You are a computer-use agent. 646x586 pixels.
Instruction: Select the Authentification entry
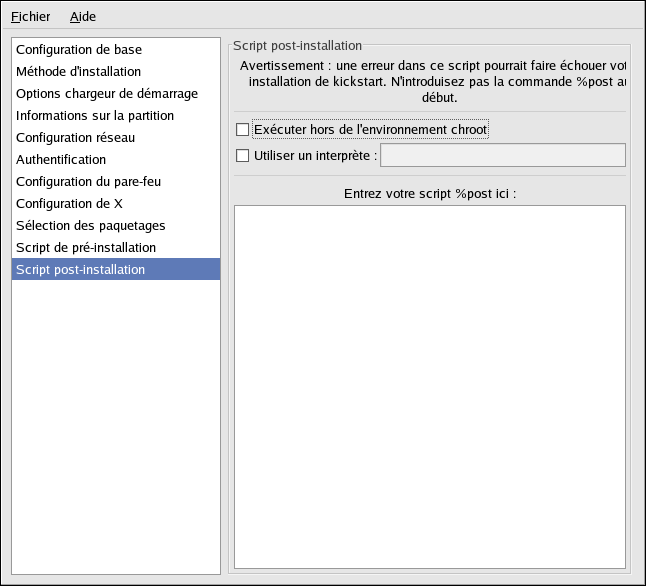(116, 159)
